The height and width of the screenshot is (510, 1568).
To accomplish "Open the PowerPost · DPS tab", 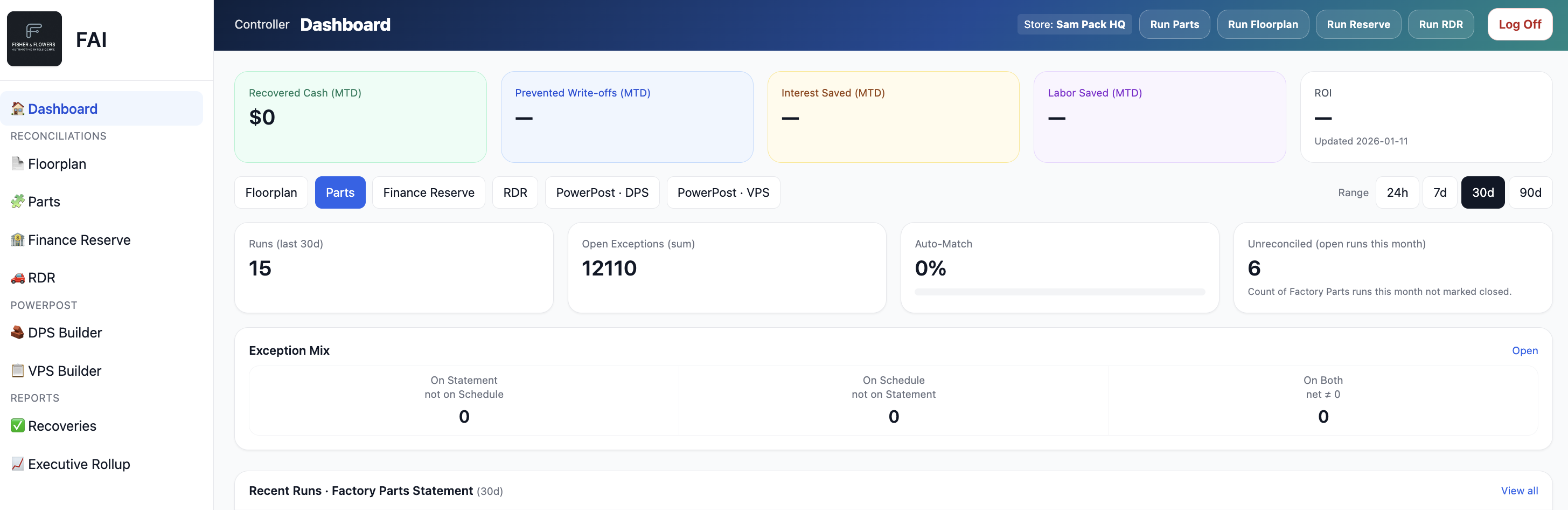I will pos(602,192).
